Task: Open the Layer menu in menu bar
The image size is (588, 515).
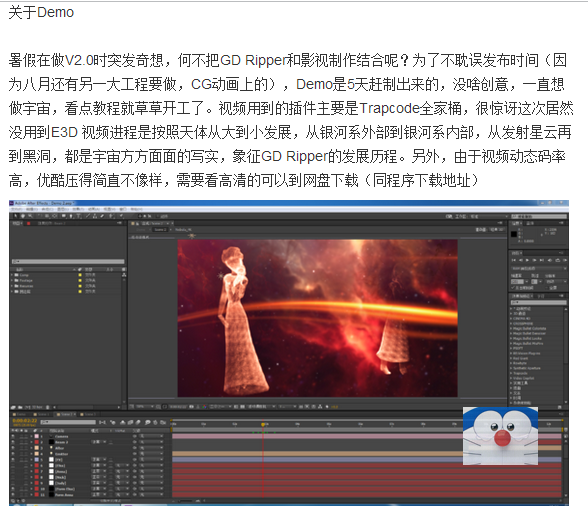Action: pos(63,209)
